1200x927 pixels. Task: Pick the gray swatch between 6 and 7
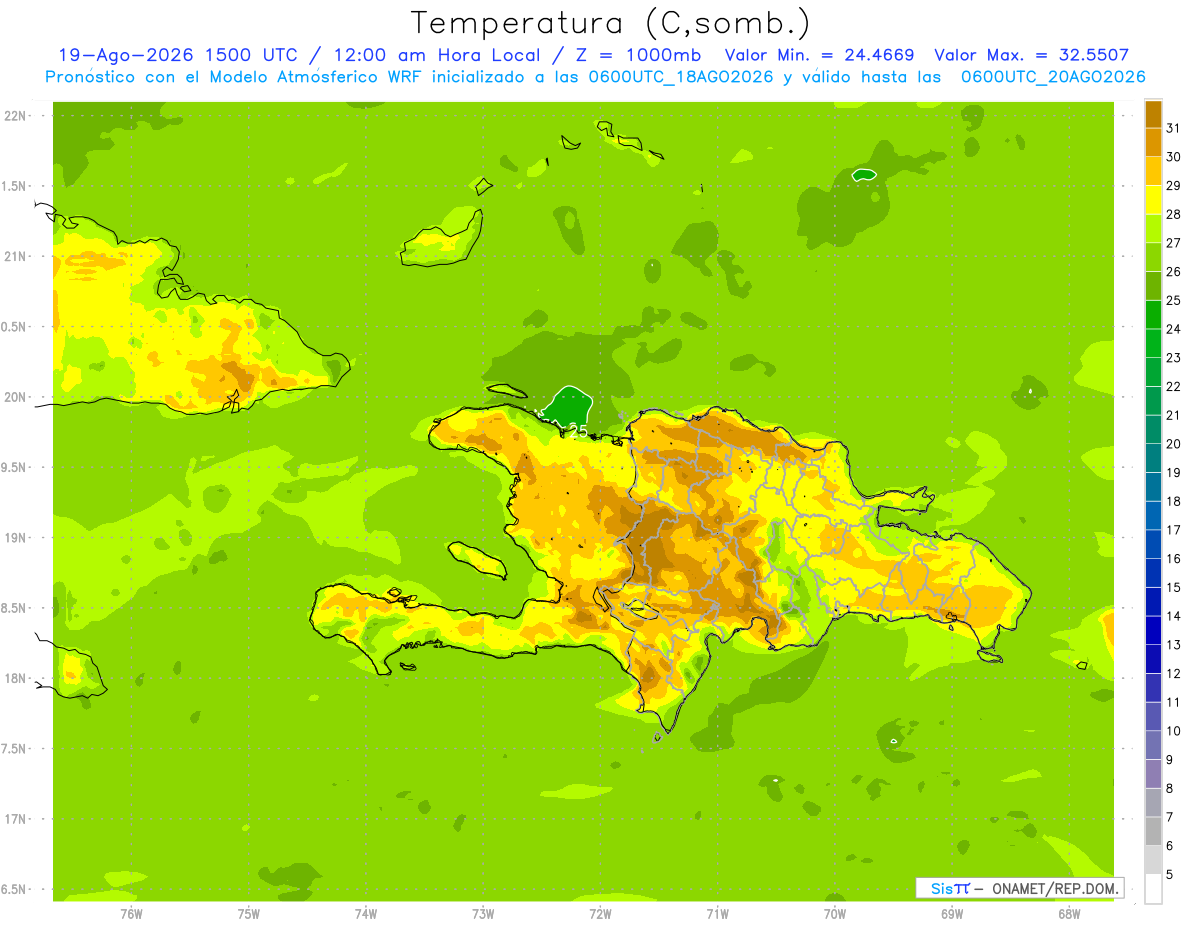(x=1153, y=832)
